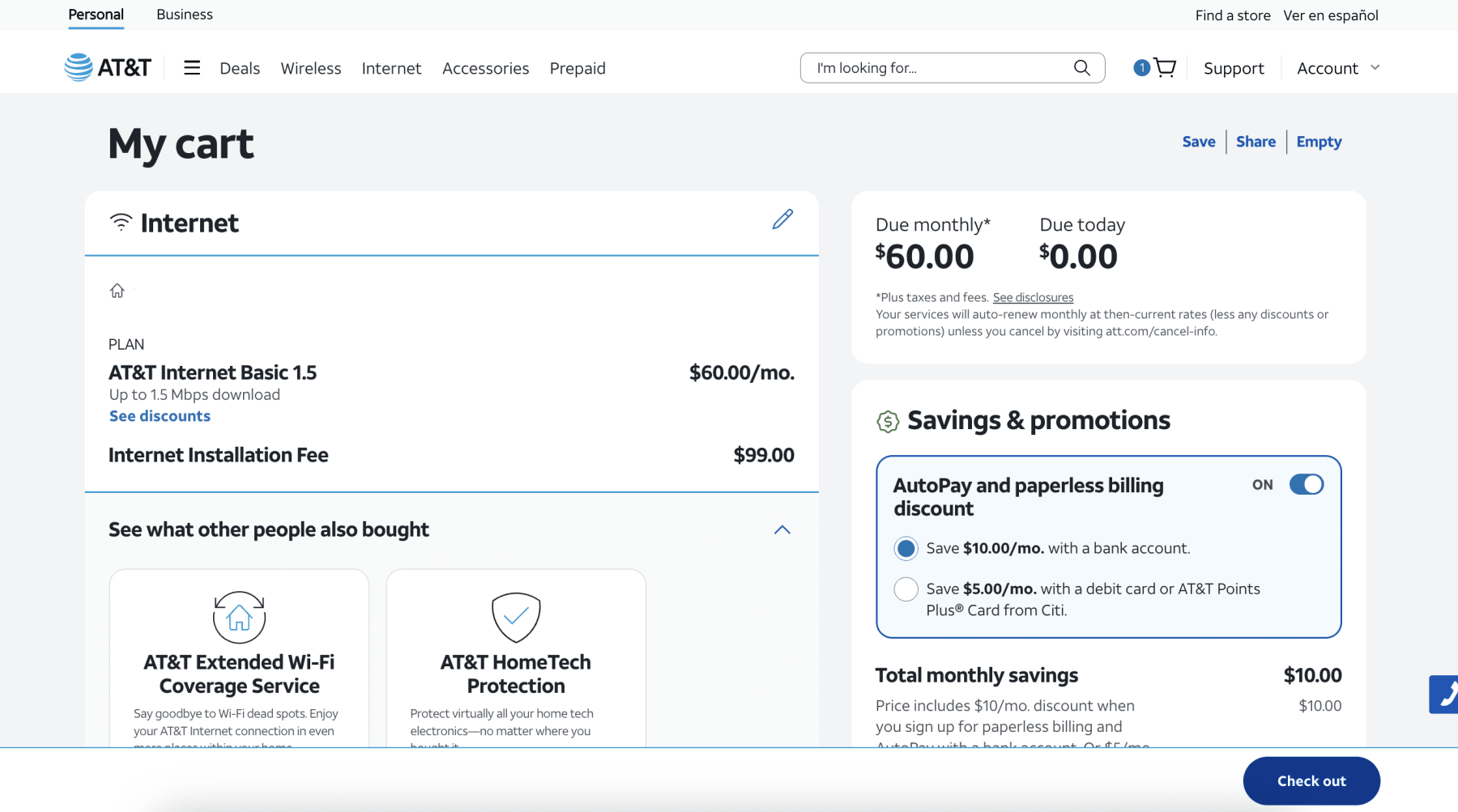Click the floating accessibility widget icon
Screen dimensions: 1458x812
[x=1445, y=695]
